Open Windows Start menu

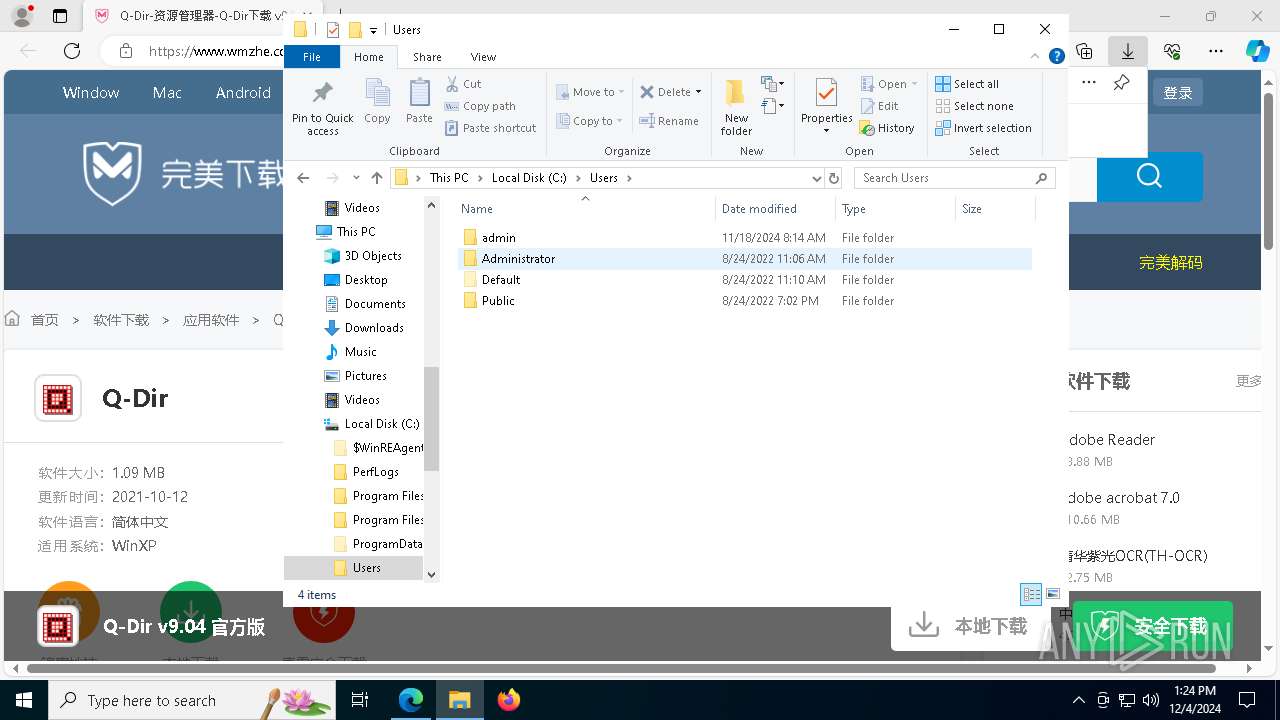pyautogui.click(x=23, y=700)
